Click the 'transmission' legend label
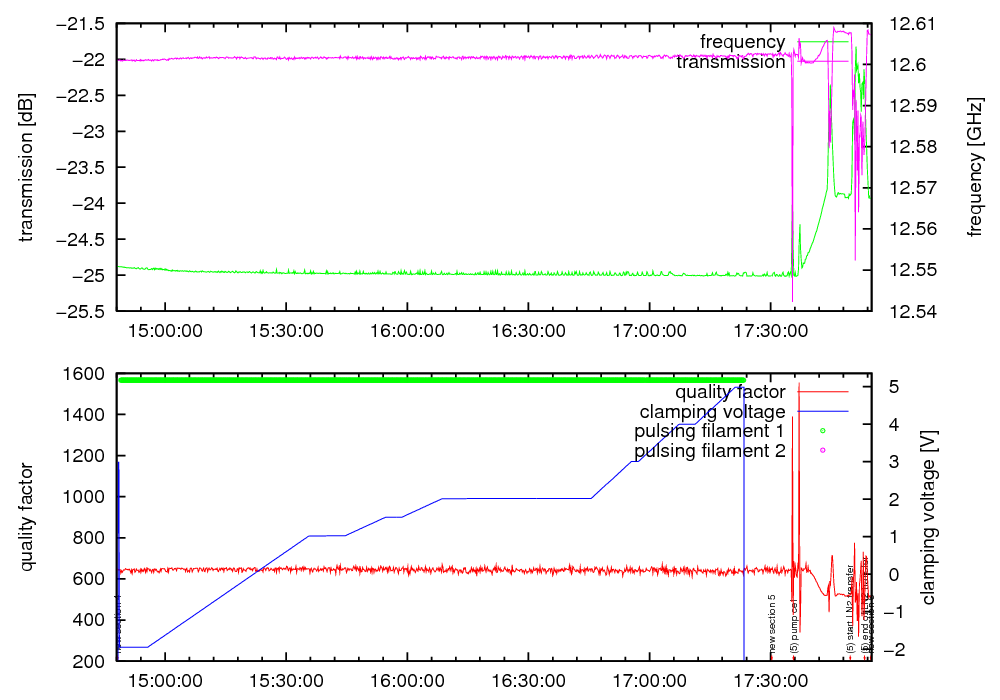This screenshot has width=1000, height=700. pyautogui.click(x=730, y=62)
